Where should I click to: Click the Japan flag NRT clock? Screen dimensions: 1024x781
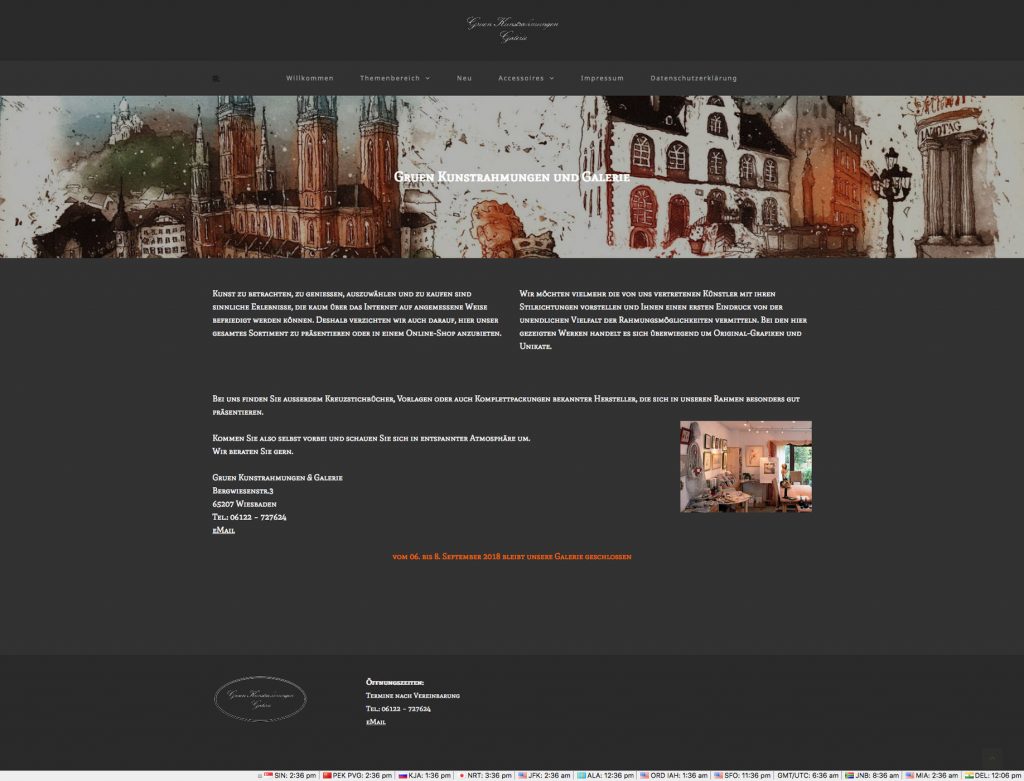click(484, 775)
